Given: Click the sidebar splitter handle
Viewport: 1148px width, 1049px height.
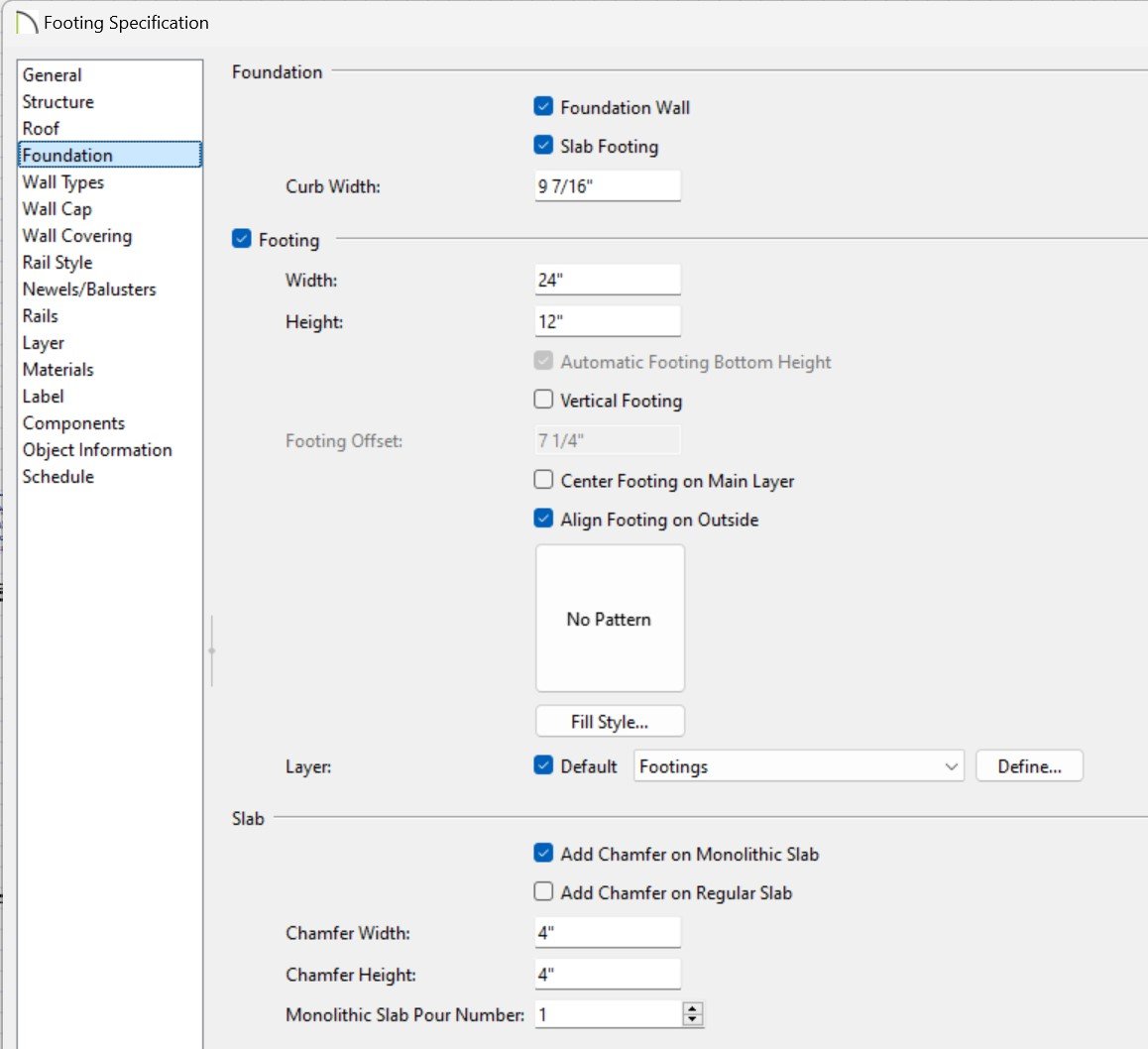Looking at the screenshot, I should pyautogui.click(x=211, y=650).
